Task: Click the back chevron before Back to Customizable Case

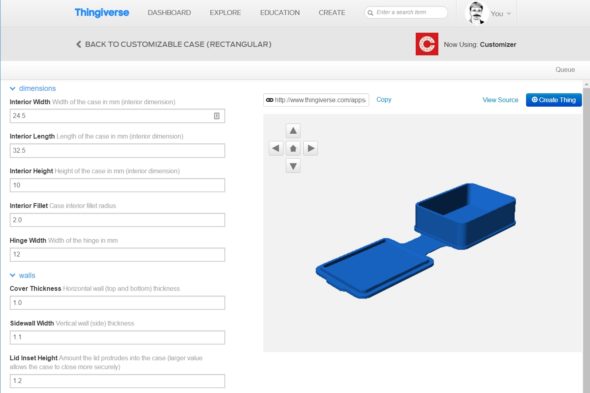Action: (x=79, y=44)
